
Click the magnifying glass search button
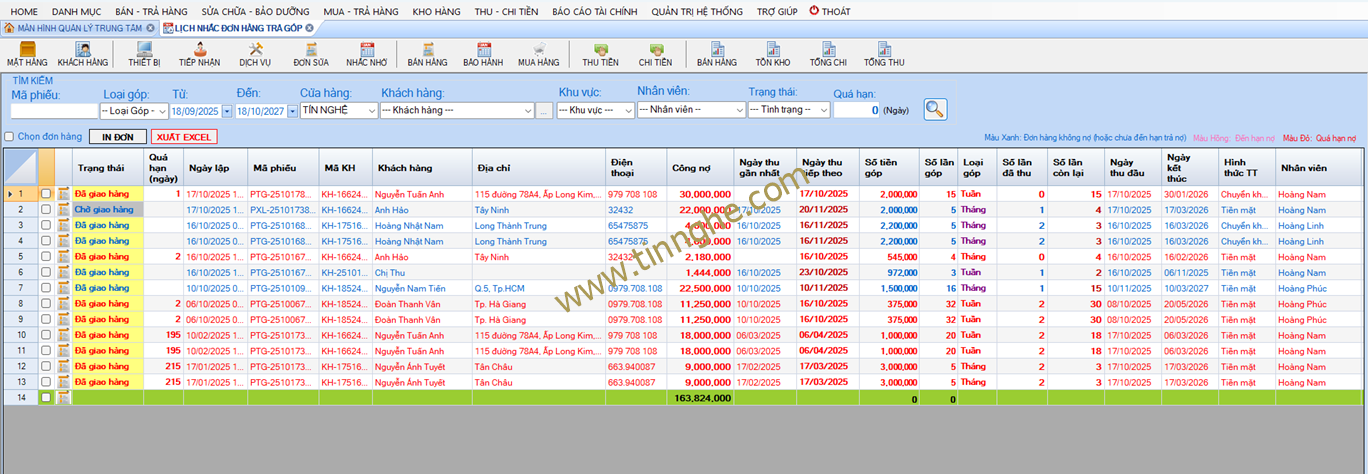tap(935, 109)
